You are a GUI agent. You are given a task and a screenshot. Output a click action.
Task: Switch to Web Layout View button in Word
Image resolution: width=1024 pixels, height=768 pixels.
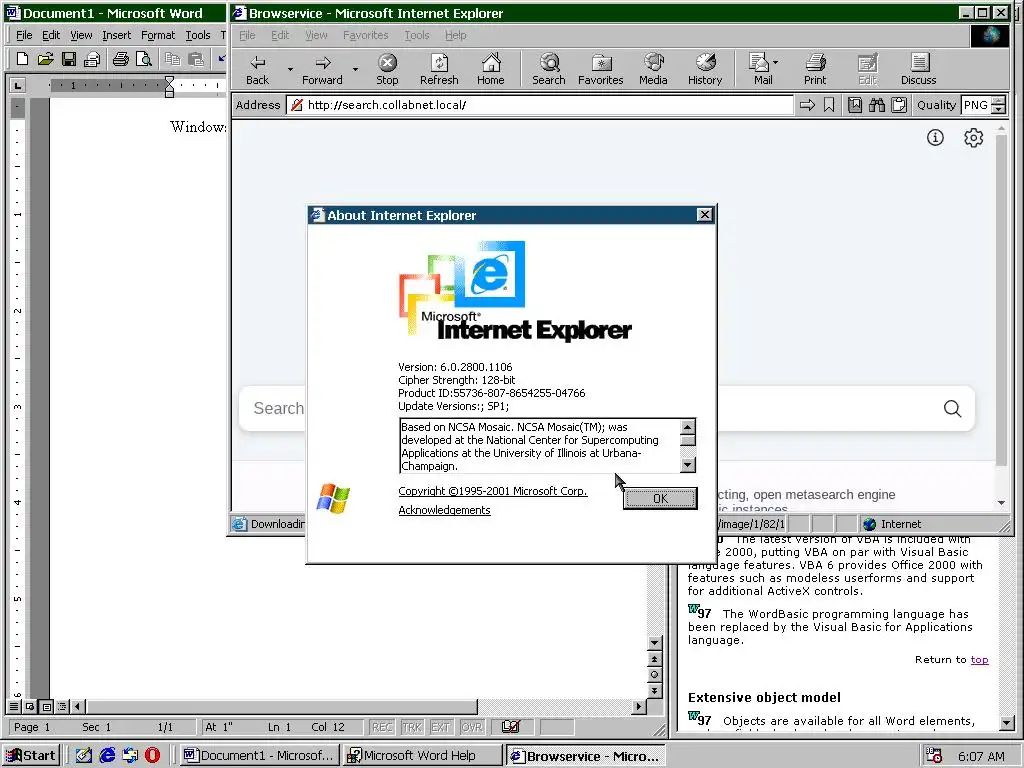[30, 707]
